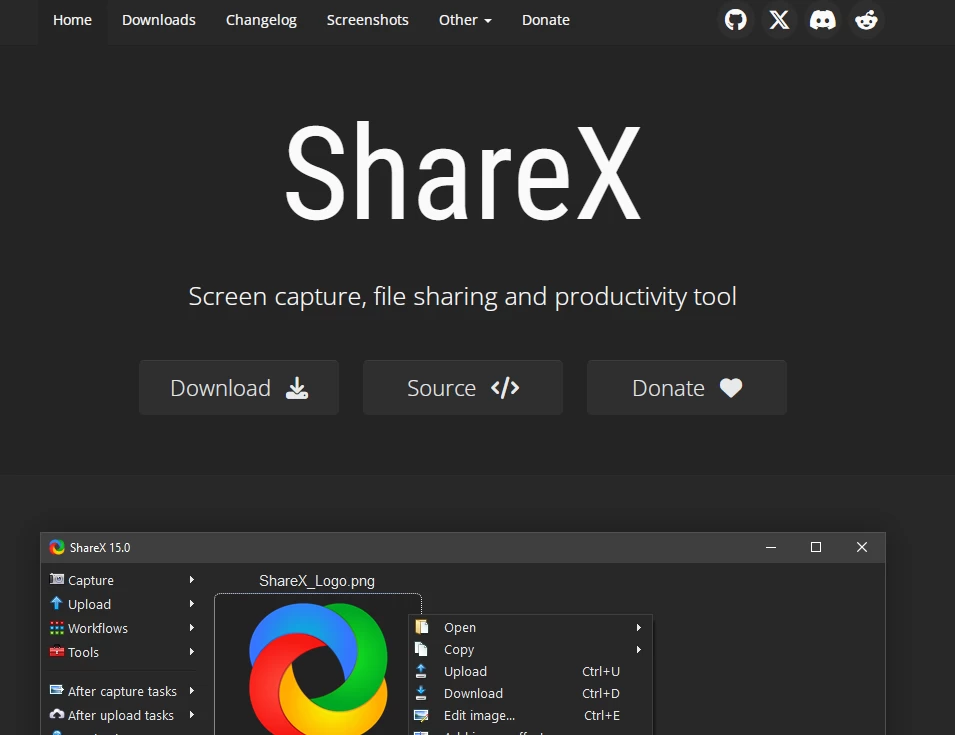Click the large Source button
Viewport: 955px width, 735px height.
(x=463, y=387)
